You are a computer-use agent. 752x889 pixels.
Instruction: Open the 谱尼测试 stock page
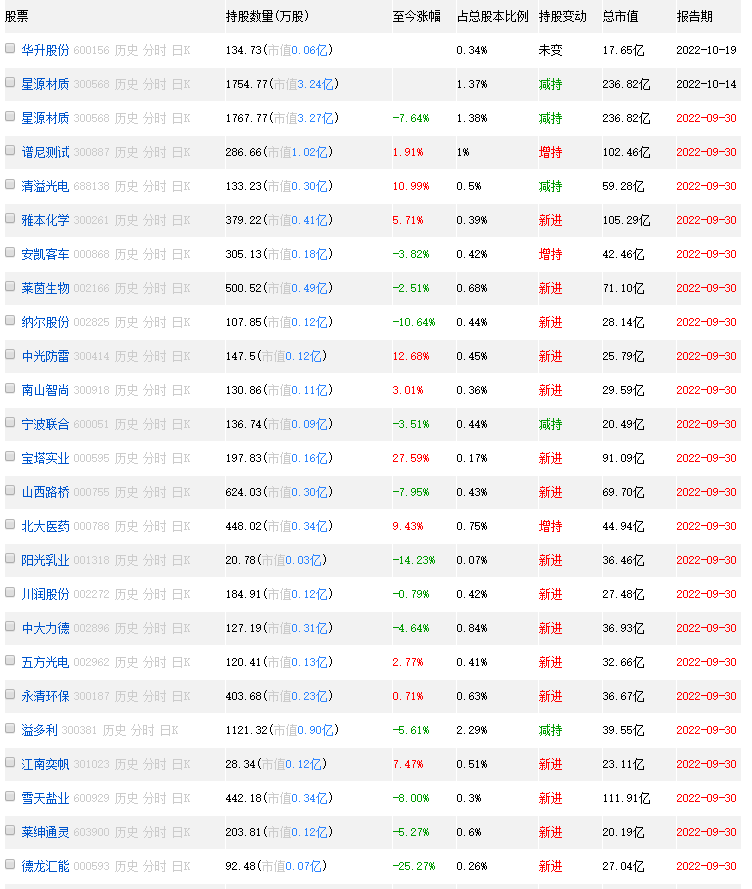pos(45,153)
